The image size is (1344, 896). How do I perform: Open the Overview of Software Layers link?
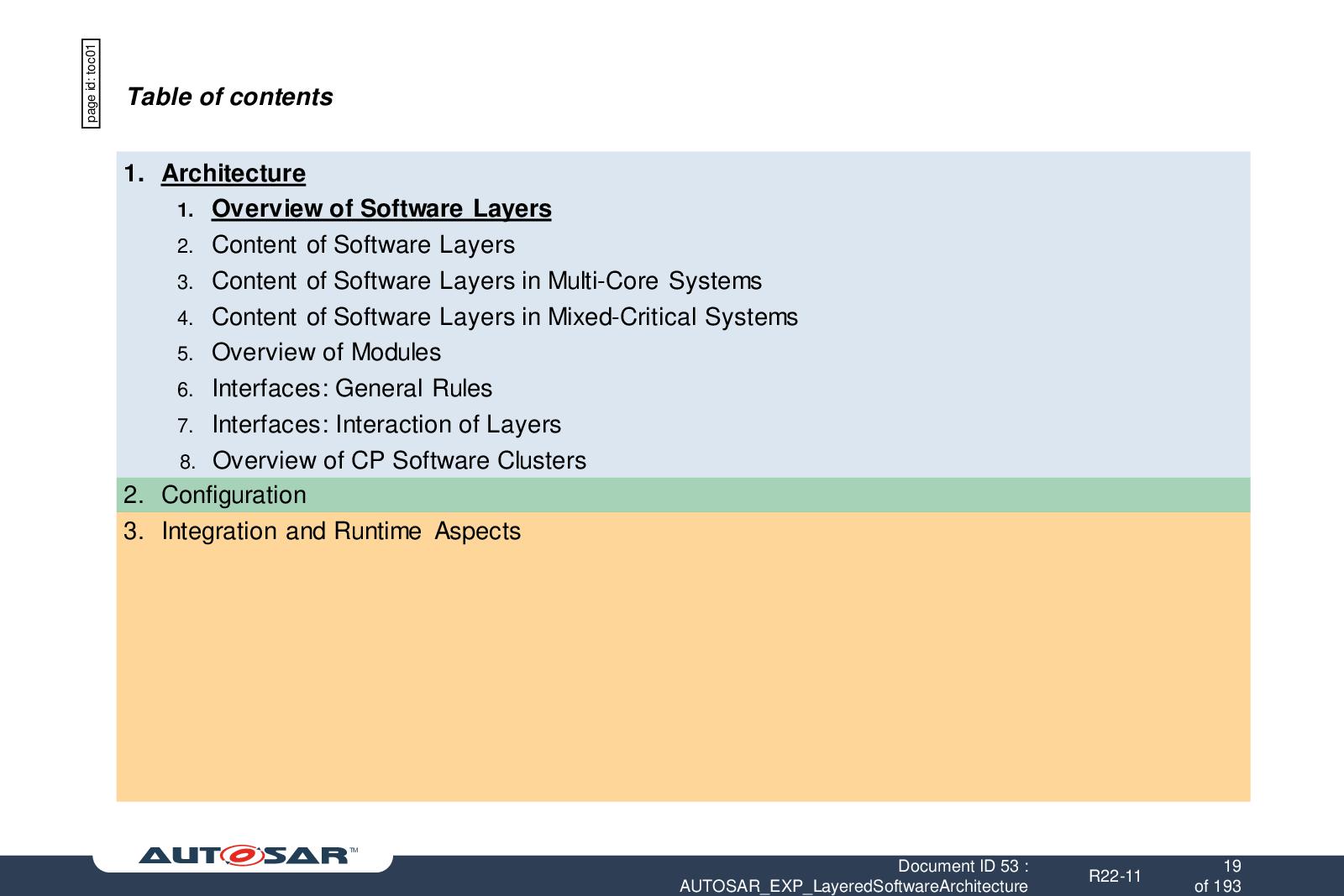pyautogui.click(x=381, y=208)
